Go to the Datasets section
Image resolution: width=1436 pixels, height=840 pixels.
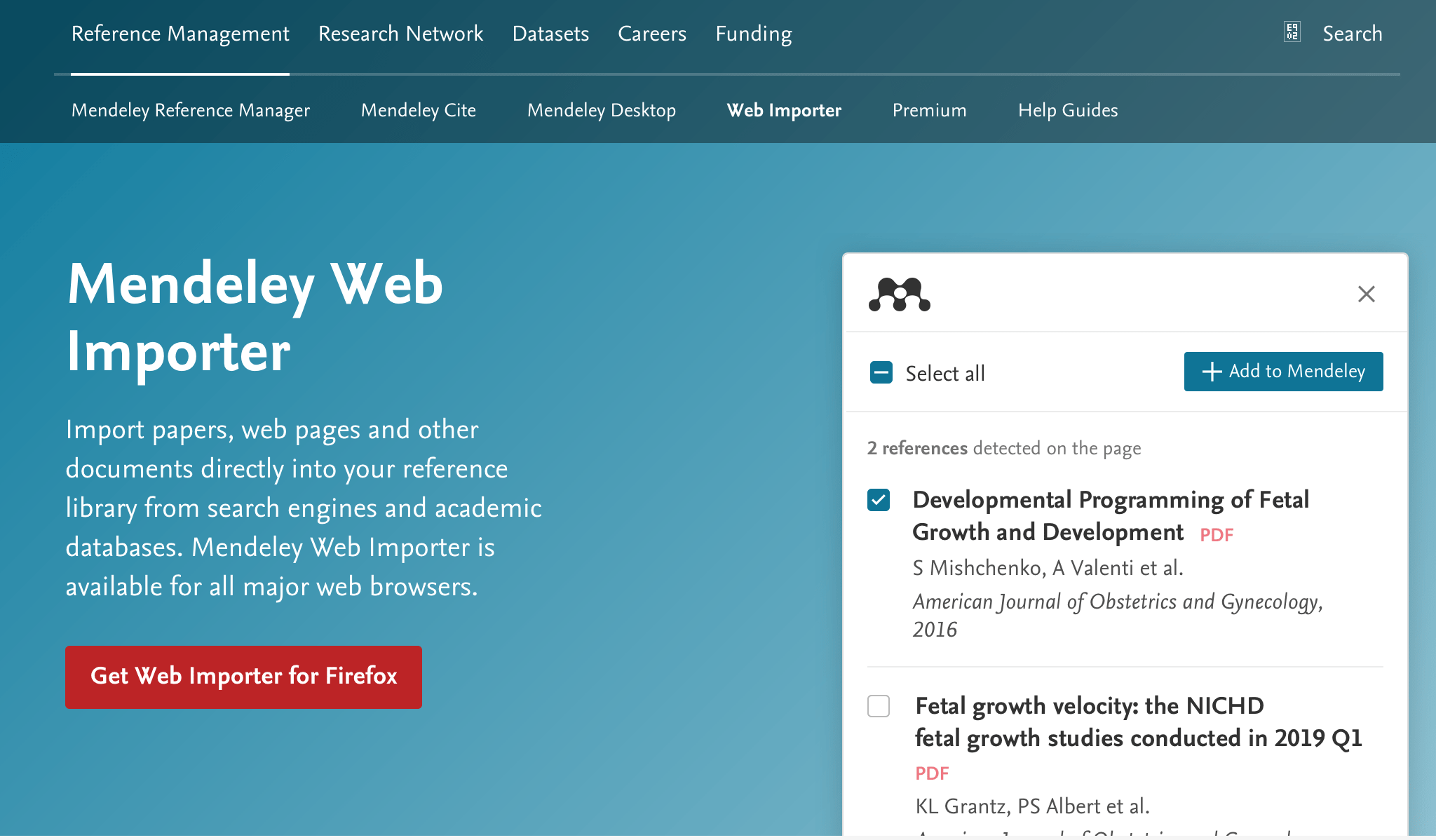point(550,34)
